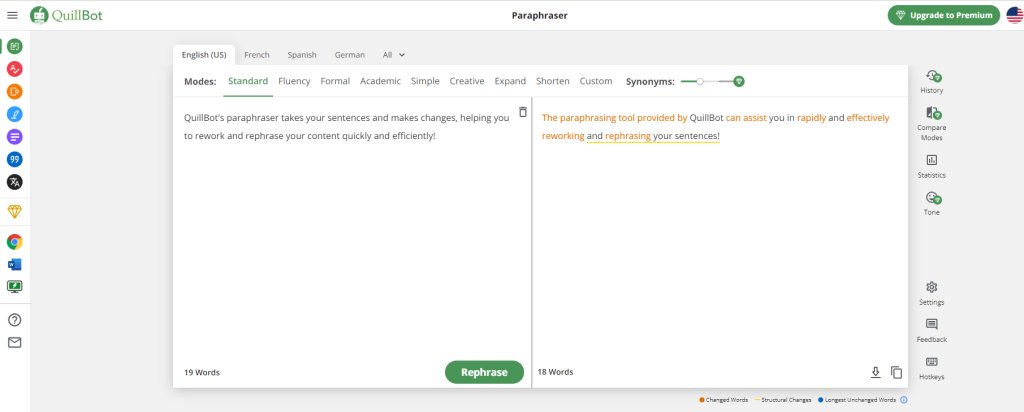1024x412 pixels.
Task: Click the word "effectively" in output
Action: click(x=868, y=118)
